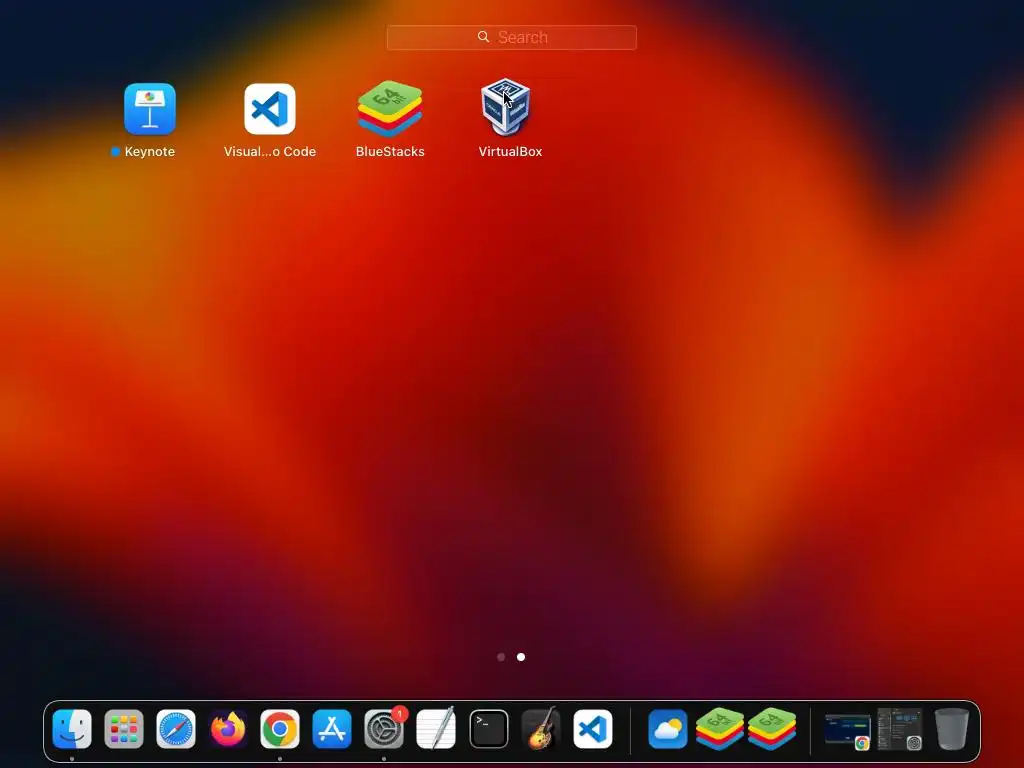The width and height of the screenshot is (1024, 768).
Task: Restore the minimized System Preferences window in Dock
Action: click(x=900, y=729)
